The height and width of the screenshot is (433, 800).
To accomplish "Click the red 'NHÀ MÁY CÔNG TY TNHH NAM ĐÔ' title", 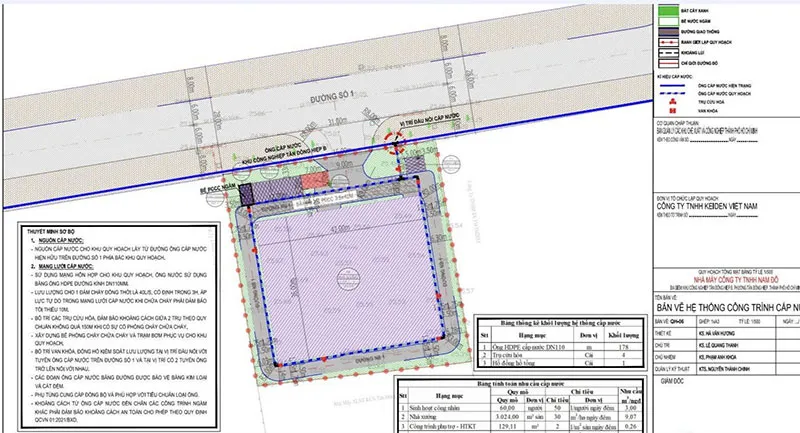I will click(x=736, y=280).
